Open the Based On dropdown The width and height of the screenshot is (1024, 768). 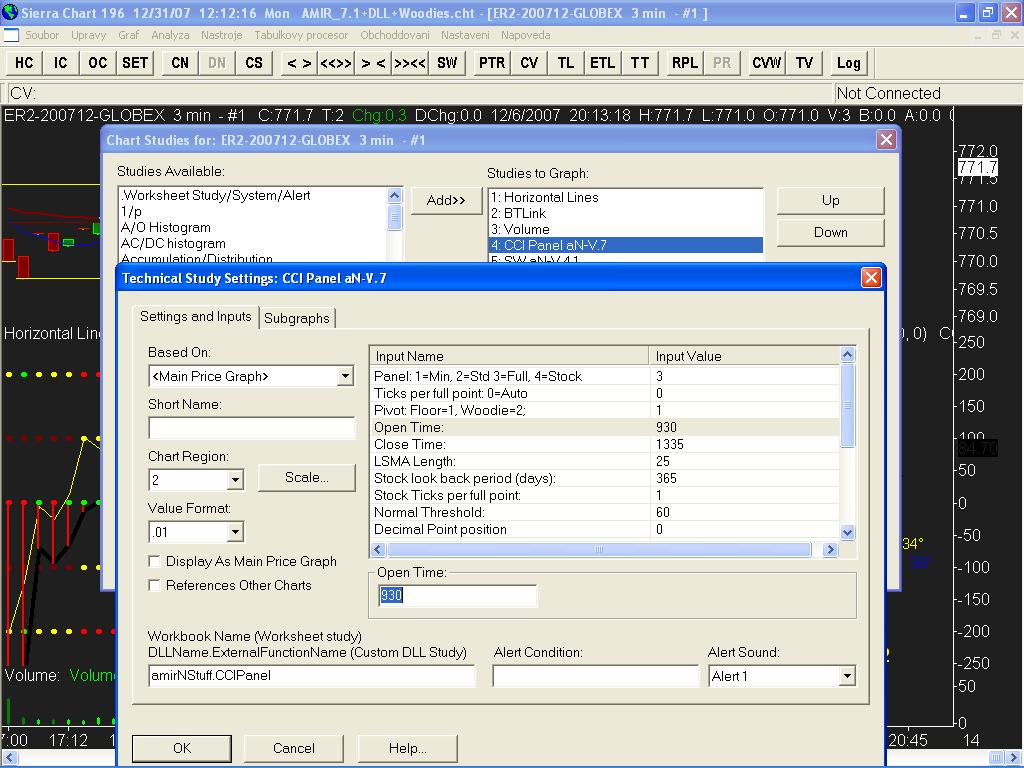(344, 376)
